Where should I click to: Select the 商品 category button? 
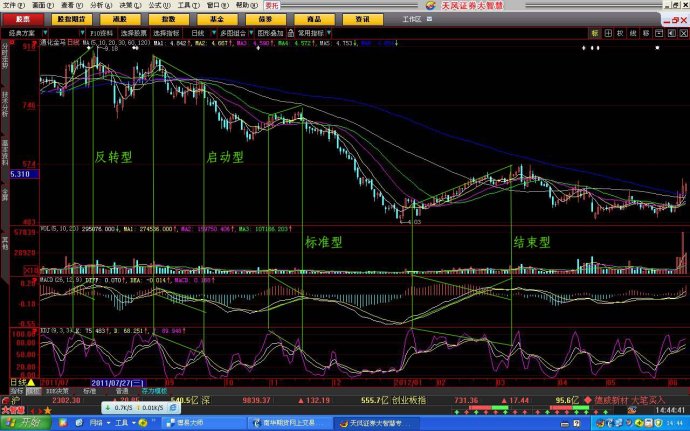[x=314, y=19]
